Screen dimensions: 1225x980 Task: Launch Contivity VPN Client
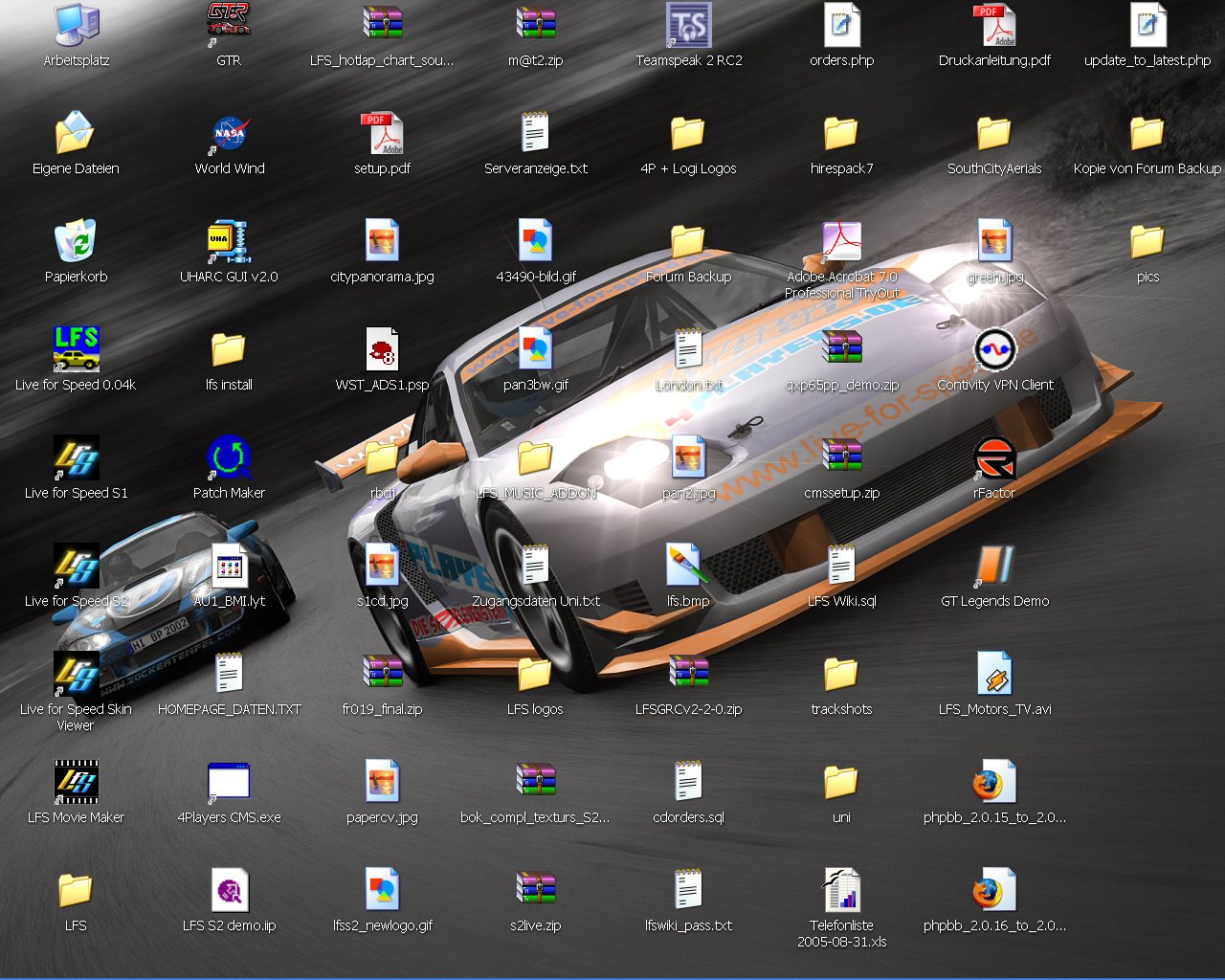point(995,350)
